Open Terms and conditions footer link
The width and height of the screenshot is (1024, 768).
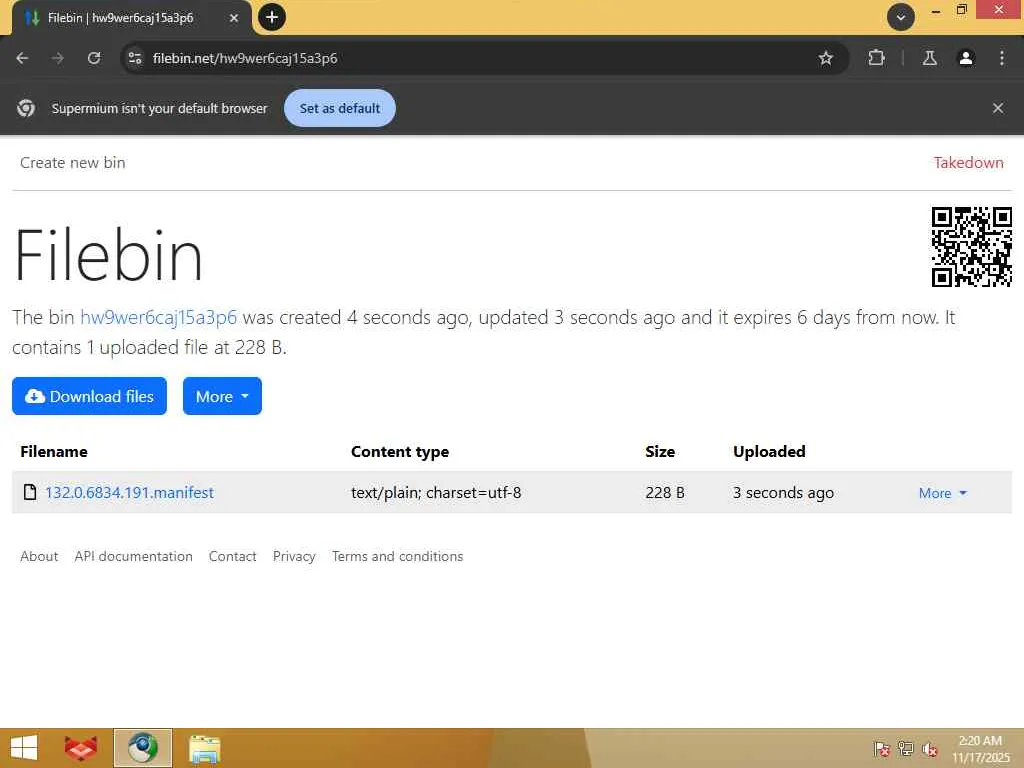(397, 556)
